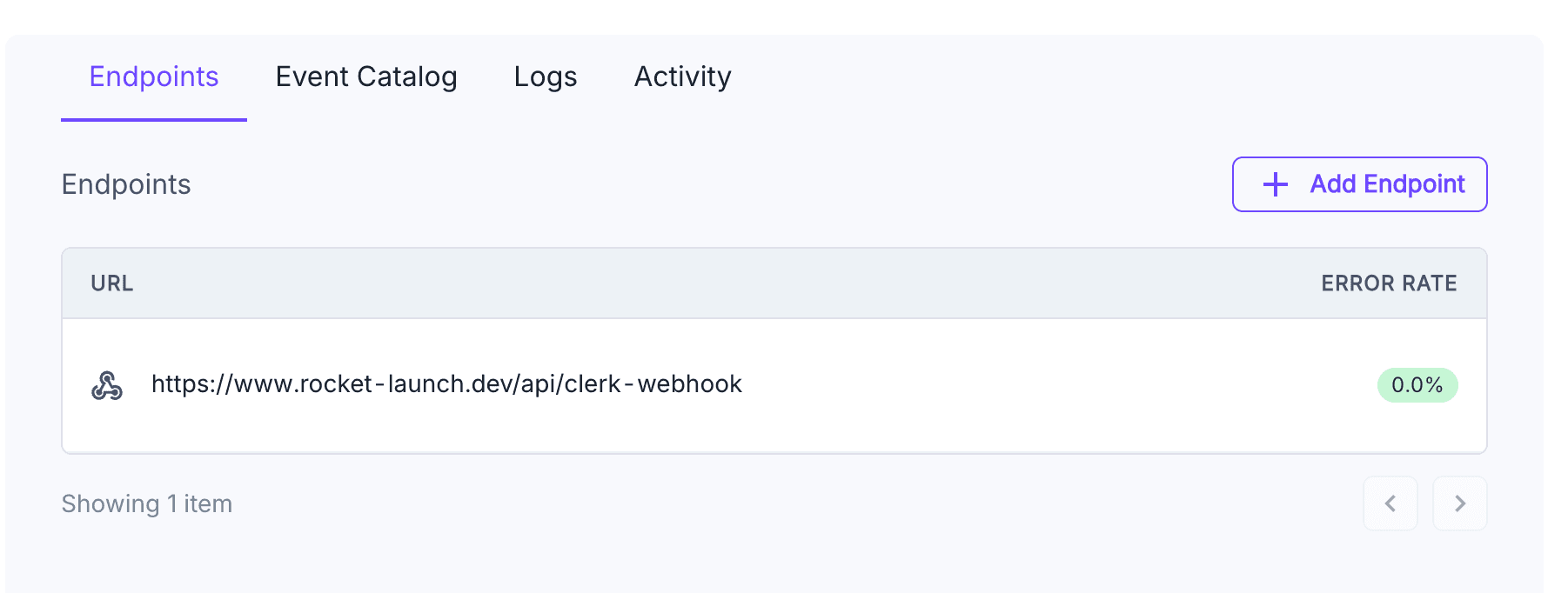1568x593 pixels.
Task: Open the Logs tab
Action: [545, 77]
